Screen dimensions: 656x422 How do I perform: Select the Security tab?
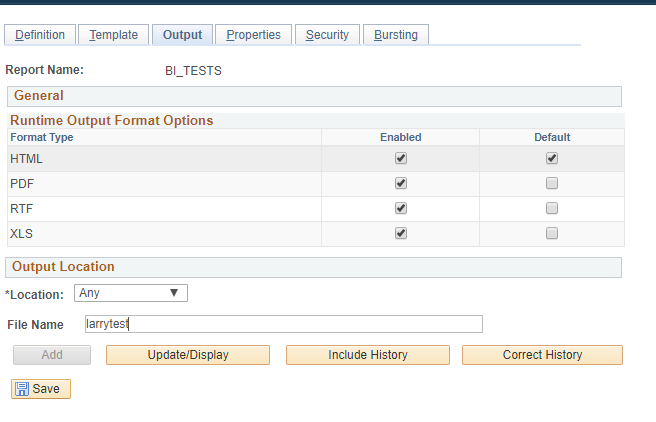[x=327, y=35]
